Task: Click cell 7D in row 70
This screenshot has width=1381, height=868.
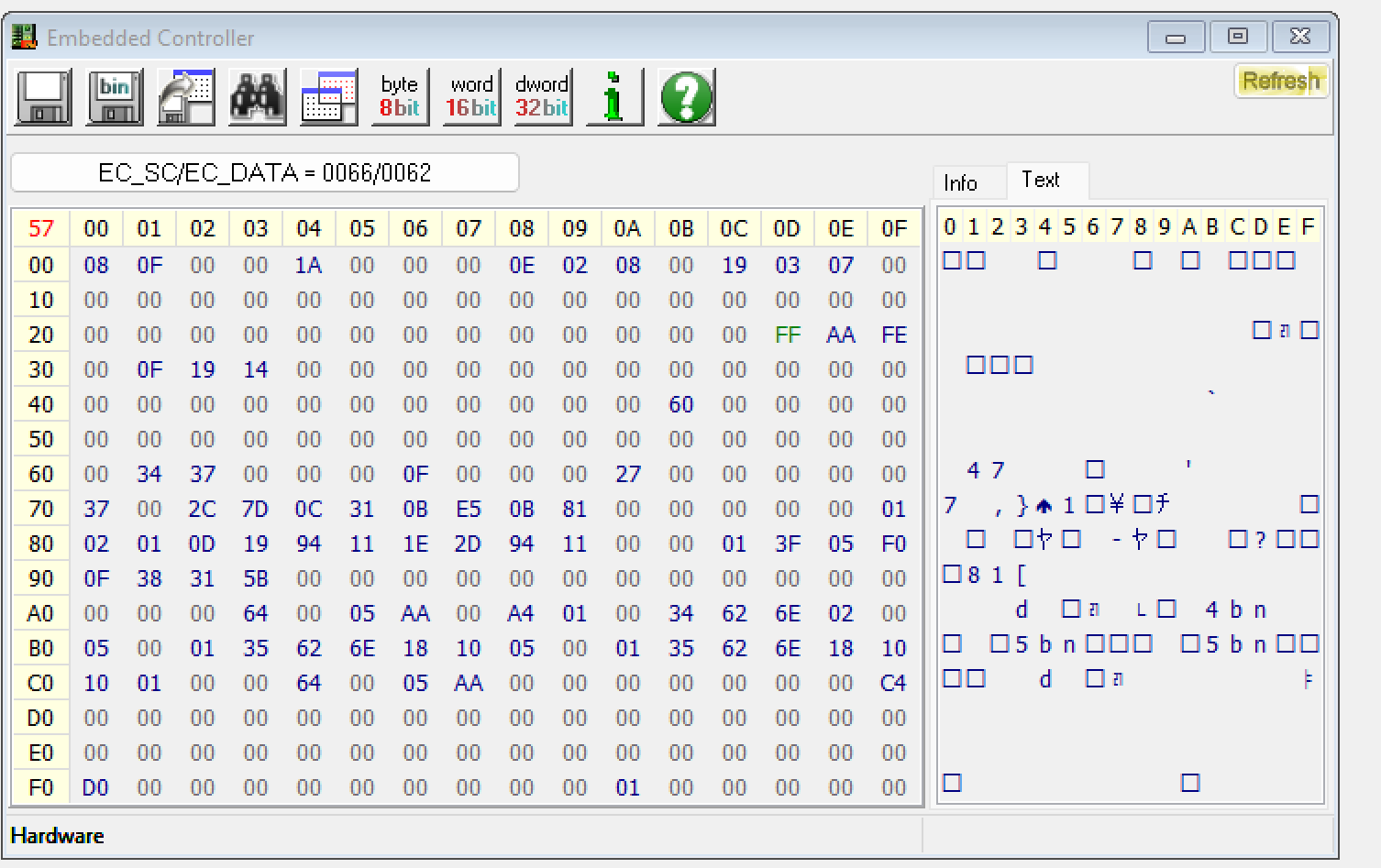Action: click(x=256, y=509)
